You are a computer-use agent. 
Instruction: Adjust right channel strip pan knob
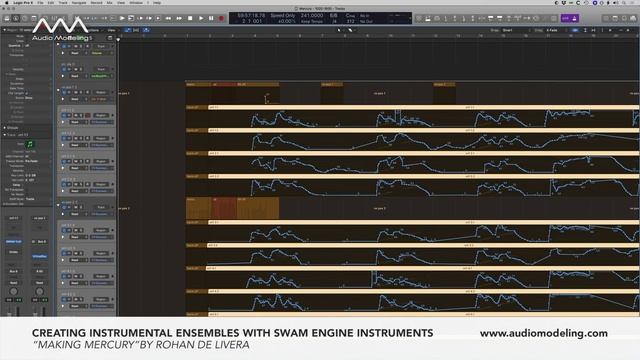(40, 291)
